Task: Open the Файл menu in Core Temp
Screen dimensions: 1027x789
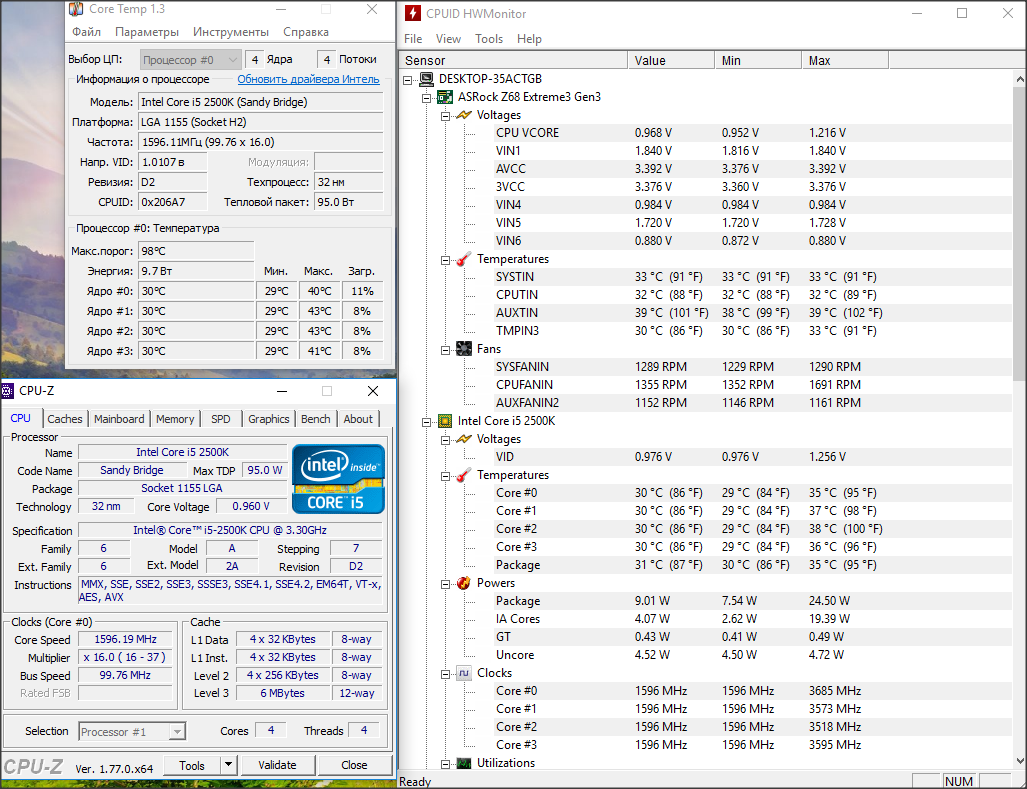Action: (x=86, y=32)
